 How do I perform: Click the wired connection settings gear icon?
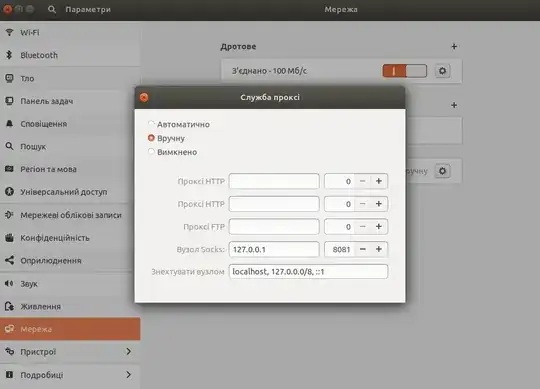[442, 71]
